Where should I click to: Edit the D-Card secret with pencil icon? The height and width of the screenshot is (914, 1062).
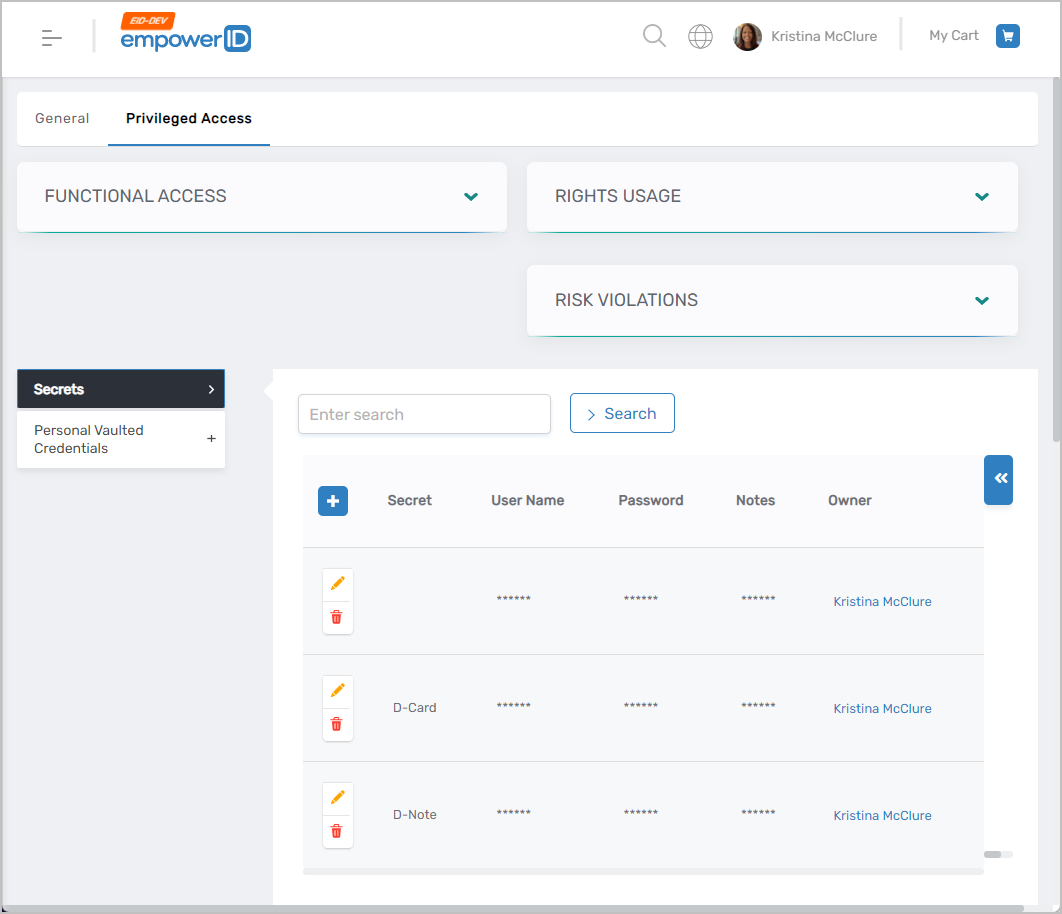tap(338, 690)
